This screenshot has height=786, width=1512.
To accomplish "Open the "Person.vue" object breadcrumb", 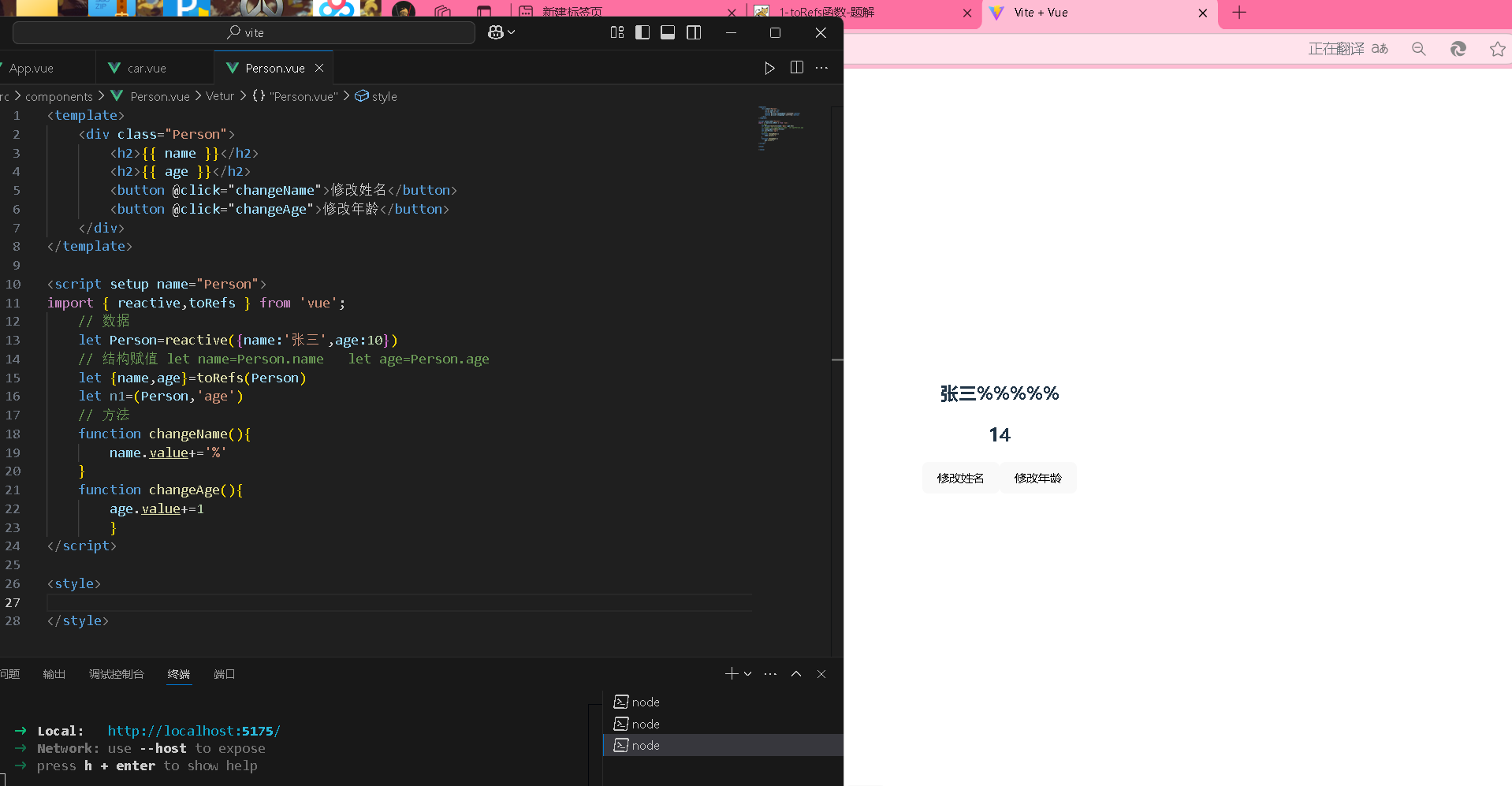I will point(295,96).
